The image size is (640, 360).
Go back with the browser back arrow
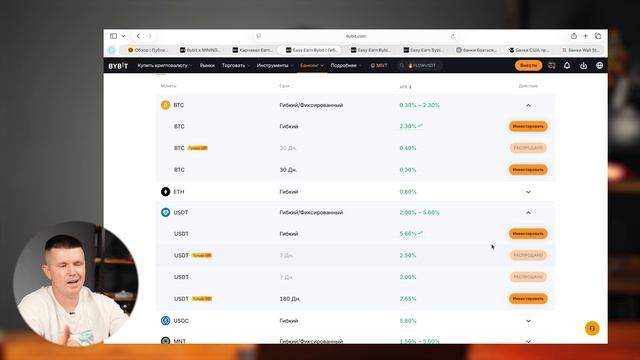point(138,36)
